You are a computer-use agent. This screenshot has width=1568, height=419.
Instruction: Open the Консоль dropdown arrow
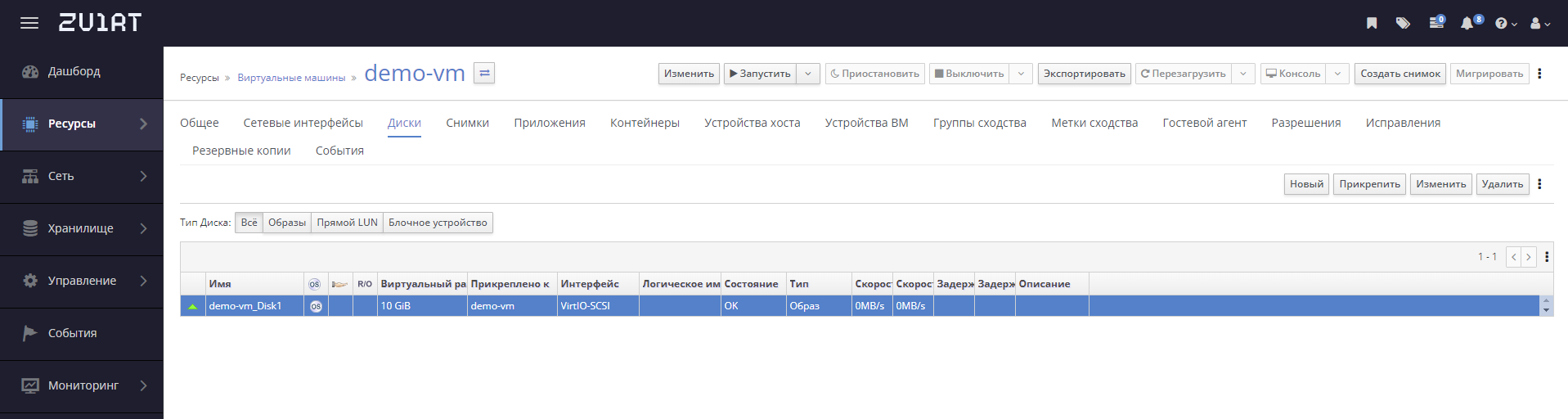(1338, 74)
